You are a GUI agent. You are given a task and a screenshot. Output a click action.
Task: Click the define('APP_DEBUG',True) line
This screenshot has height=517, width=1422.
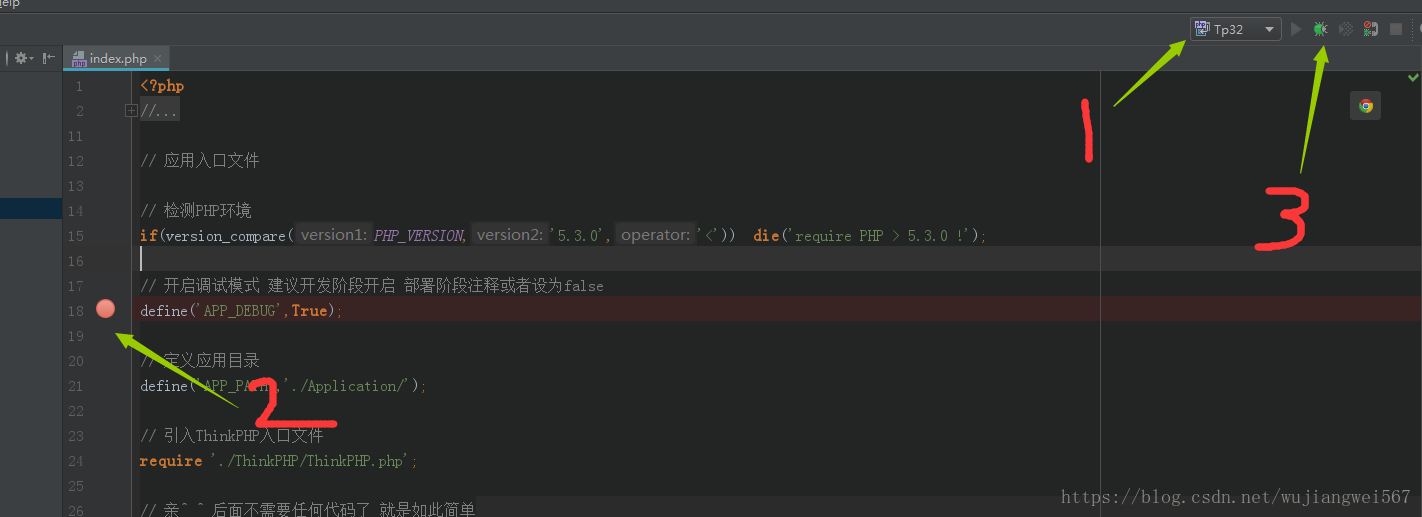click(241, 311)
